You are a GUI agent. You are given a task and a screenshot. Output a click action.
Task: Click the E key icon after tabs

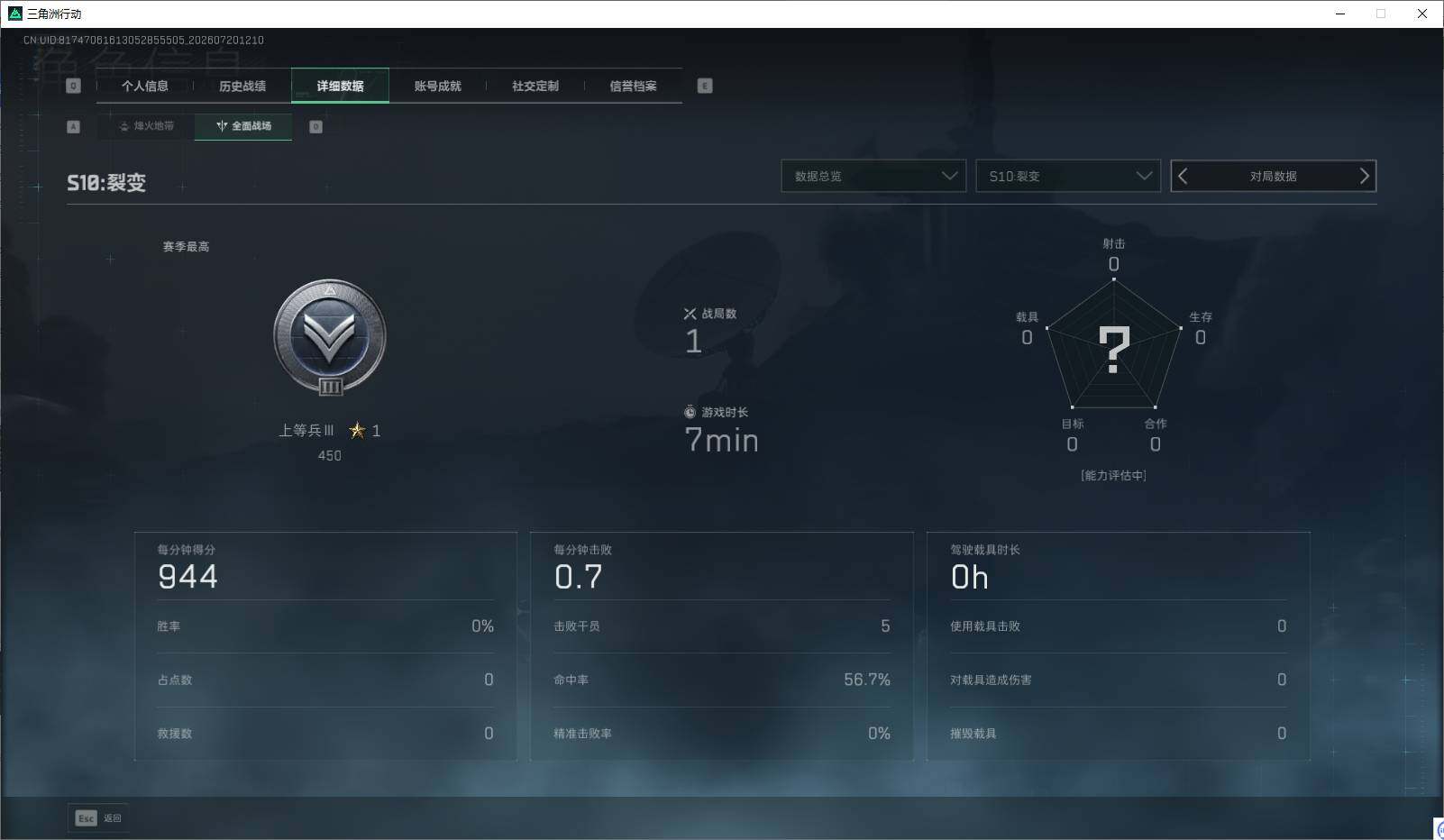pos(705,86)
